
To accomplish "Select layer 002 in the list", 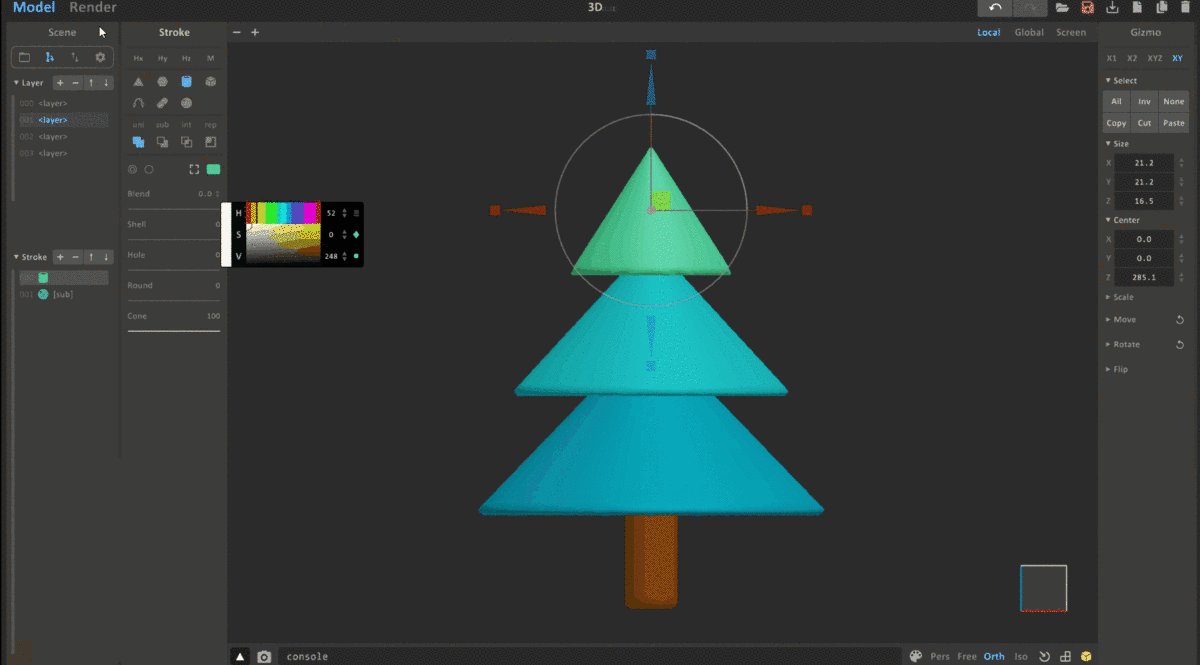I will click(x=52, y=136).
